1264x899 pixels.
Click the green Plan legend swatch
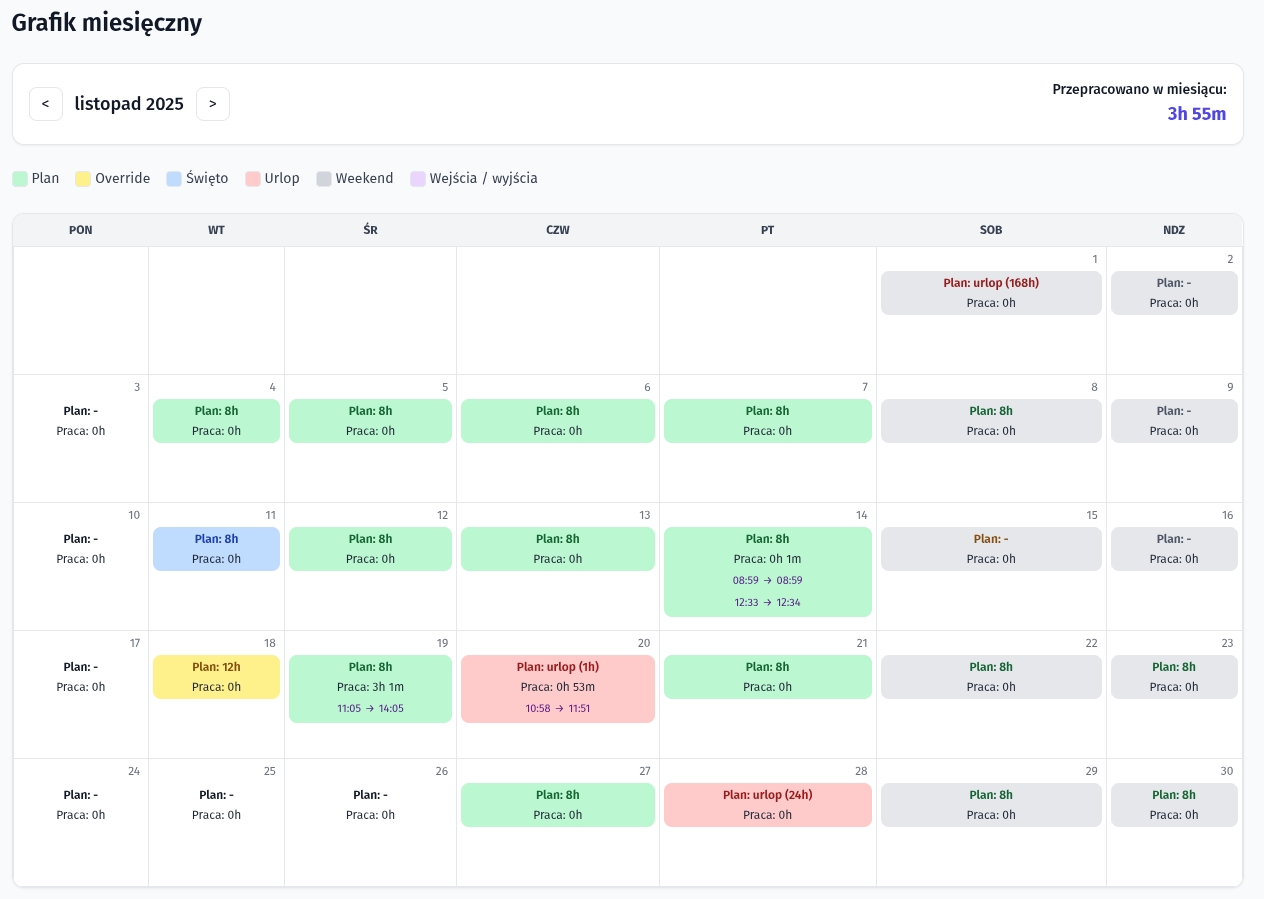[20, 179]
